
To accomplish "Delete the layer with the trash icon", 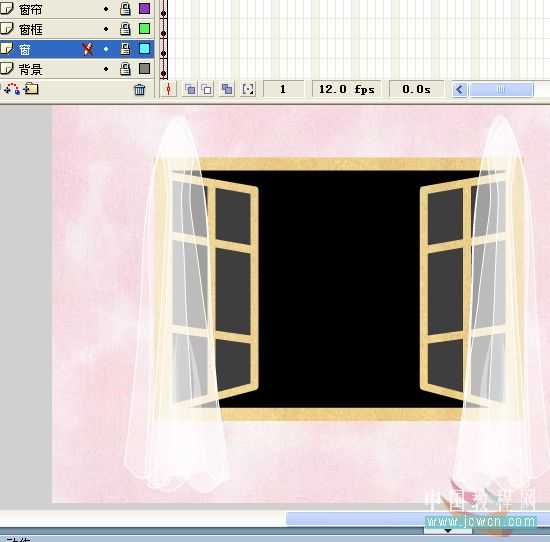I will [x=140, y=89].
